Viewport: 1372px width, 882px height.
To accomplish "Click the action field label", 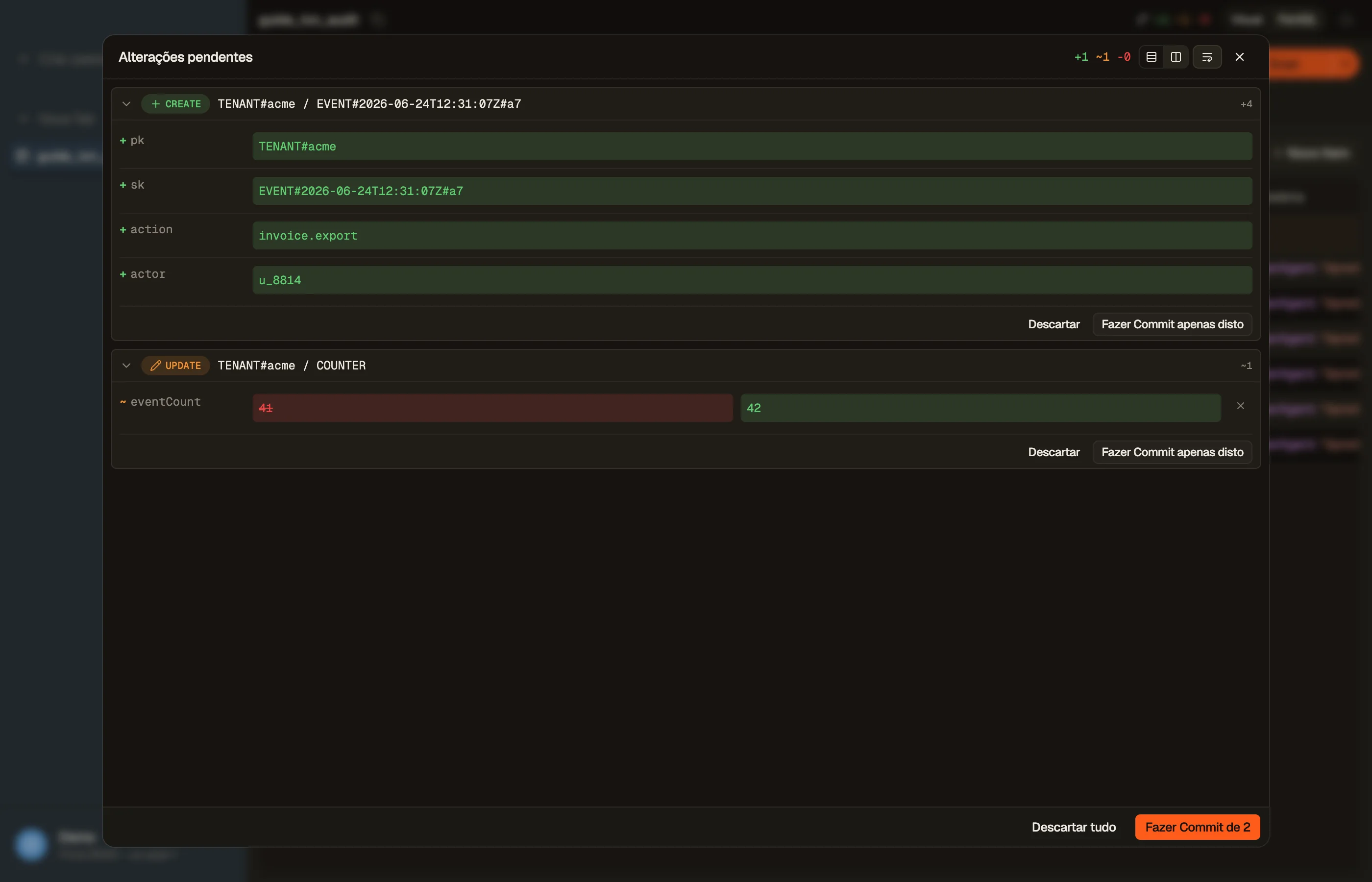I will click(151, 229).
